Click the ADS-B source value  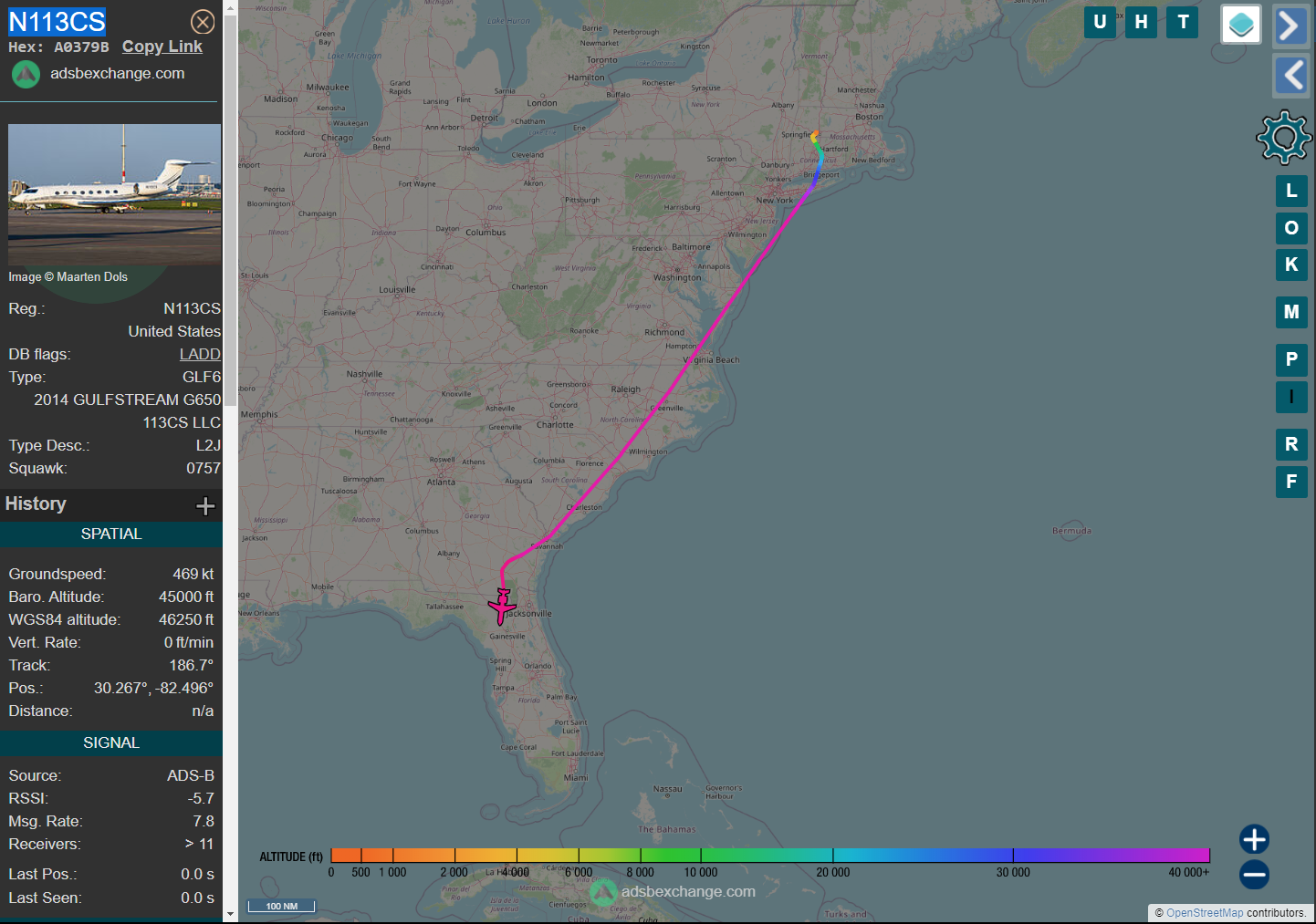pos(191,776)
